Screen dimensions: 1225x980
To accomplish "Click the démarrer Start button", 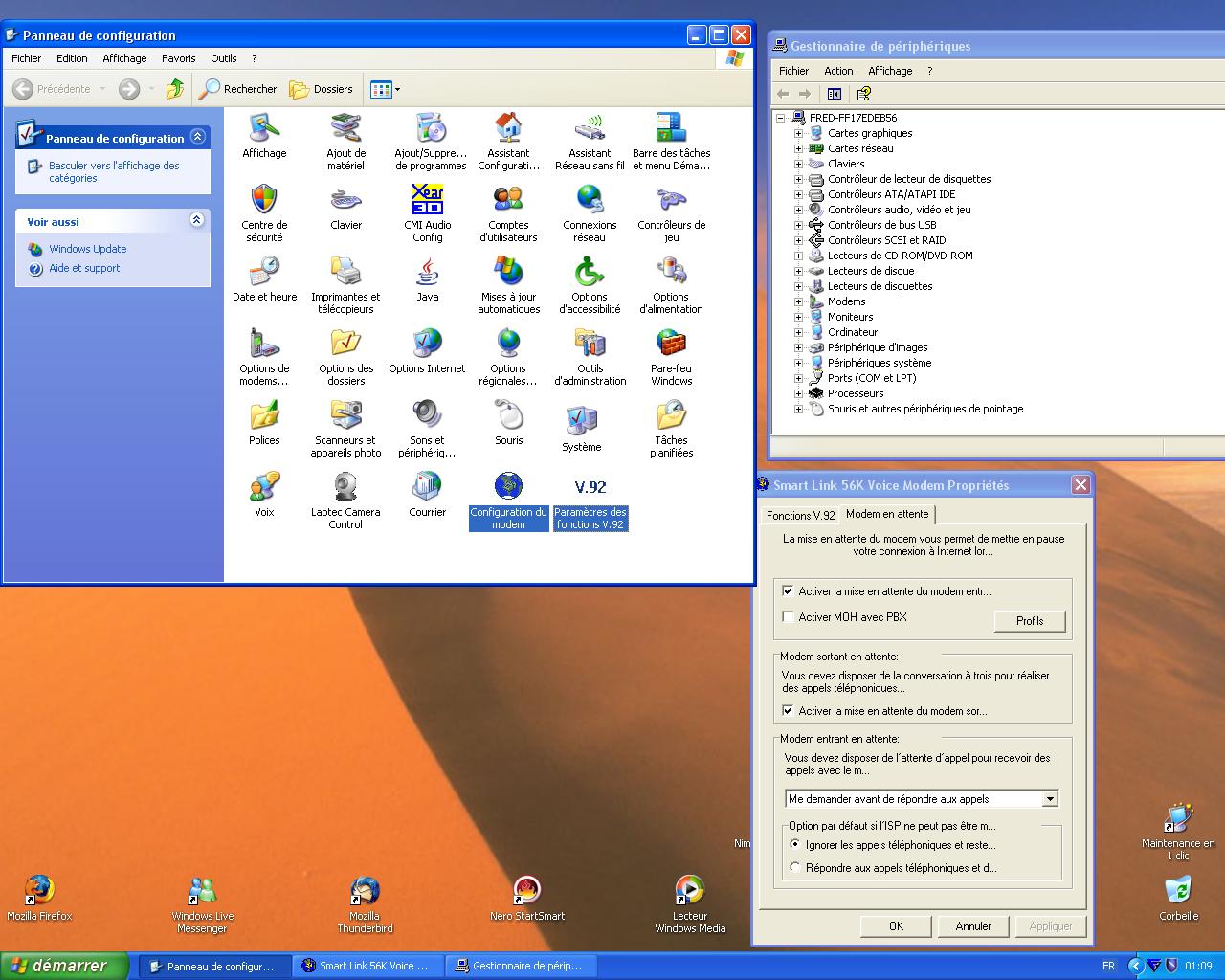I will 64,966.
